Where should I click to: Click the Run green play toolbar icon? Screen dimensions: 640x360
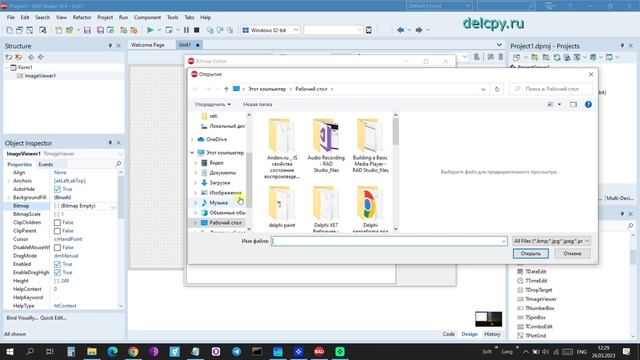click(150, 30)
